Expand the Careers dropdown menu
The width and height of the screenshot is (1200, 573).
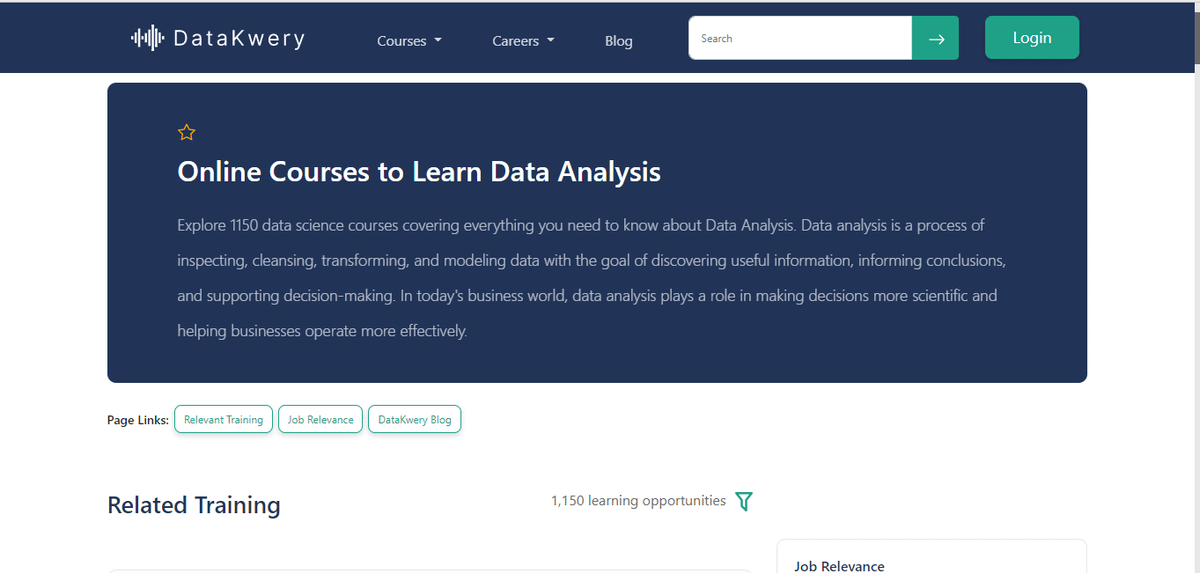pyautogui.click(x=523, y=41)
